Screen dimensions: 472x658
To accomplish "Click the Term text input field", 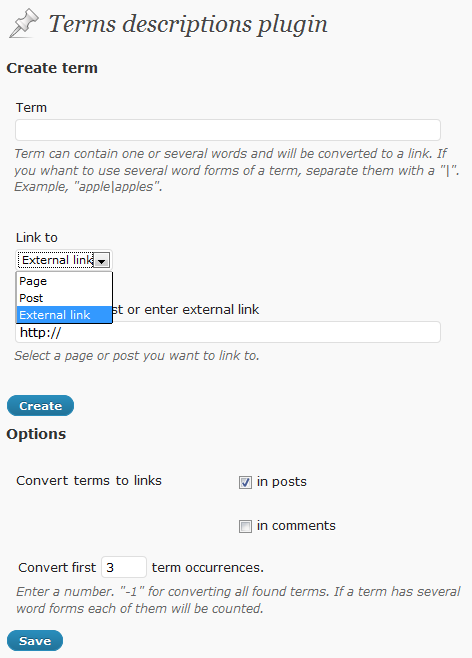I will click(x=228, y=130).
